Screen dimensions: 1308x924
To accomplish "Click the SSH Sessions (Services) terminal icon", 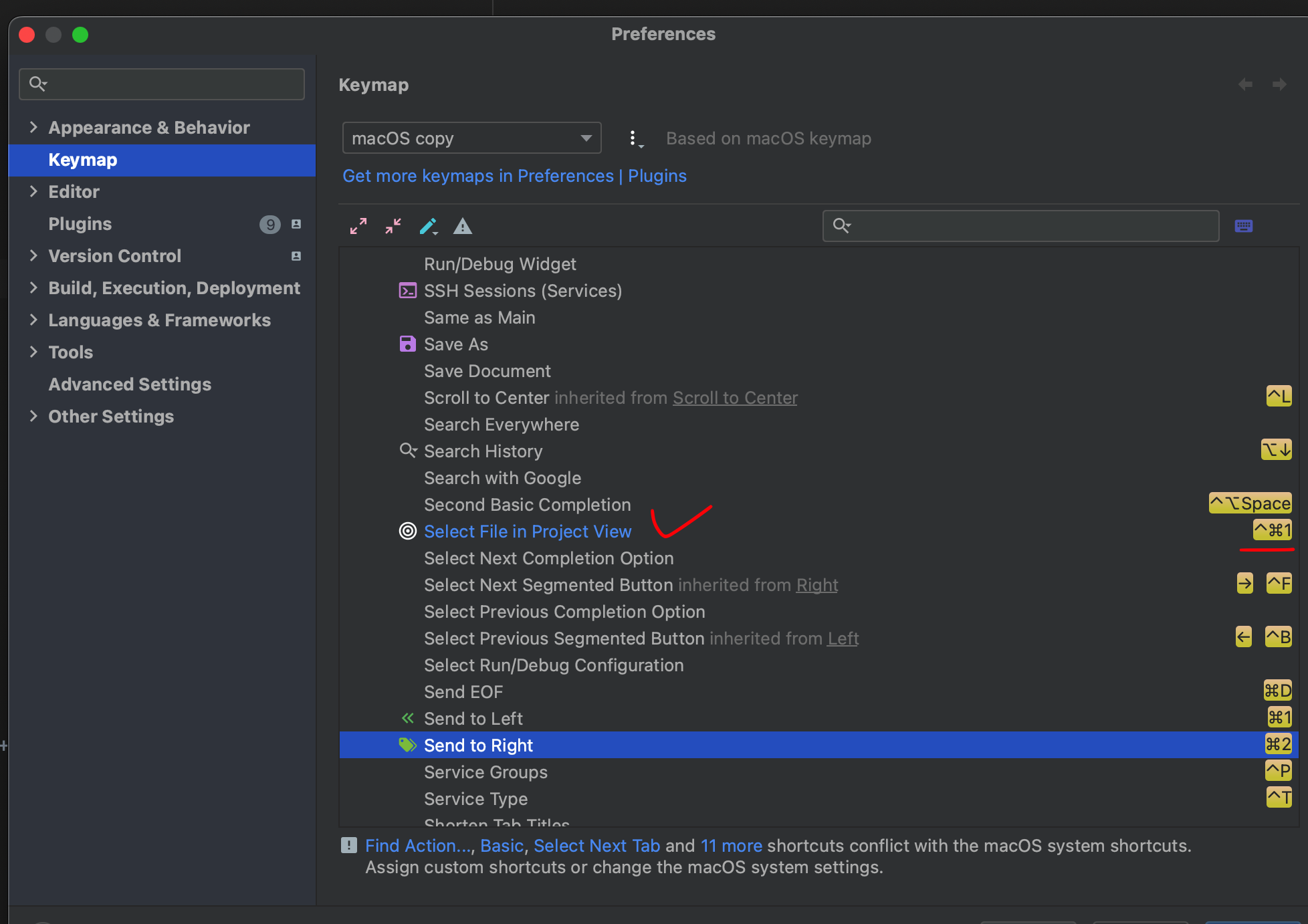I will click(x=407, y=291).
